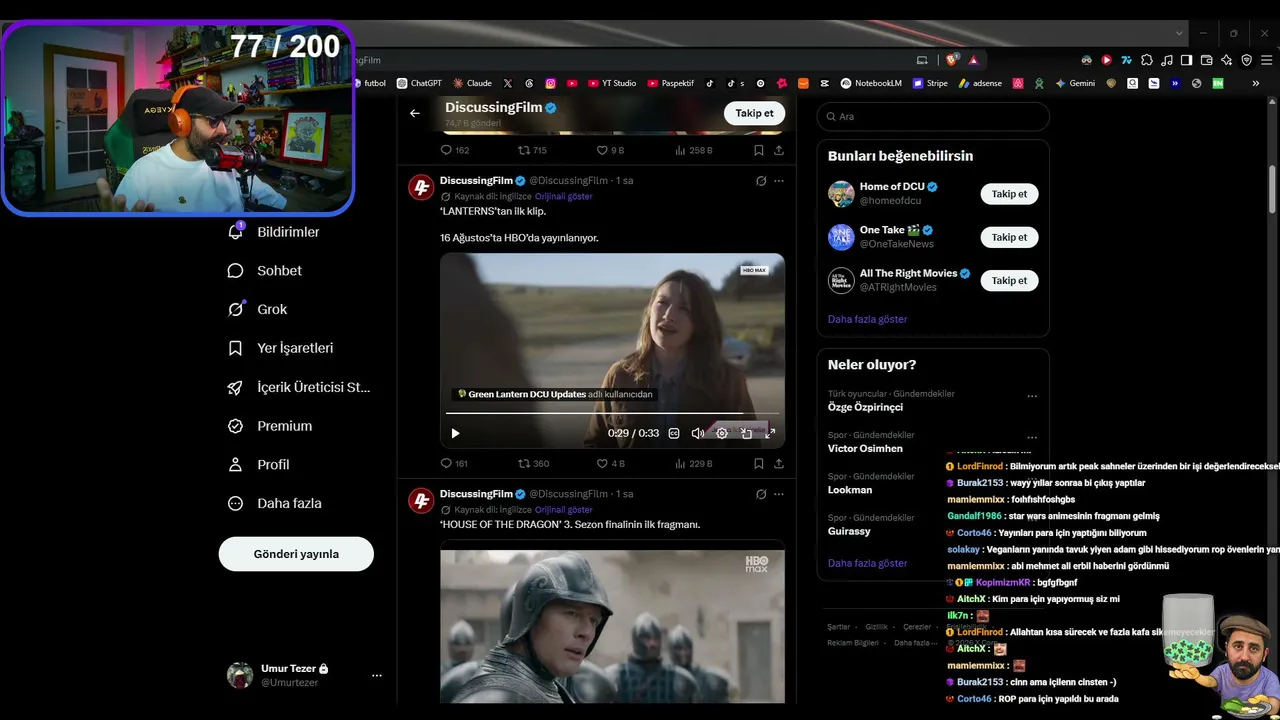Open options dots for the Victor Osimhen trend
The width and height of the screenshot is (1280, 720).
(x=1032, y=437)
